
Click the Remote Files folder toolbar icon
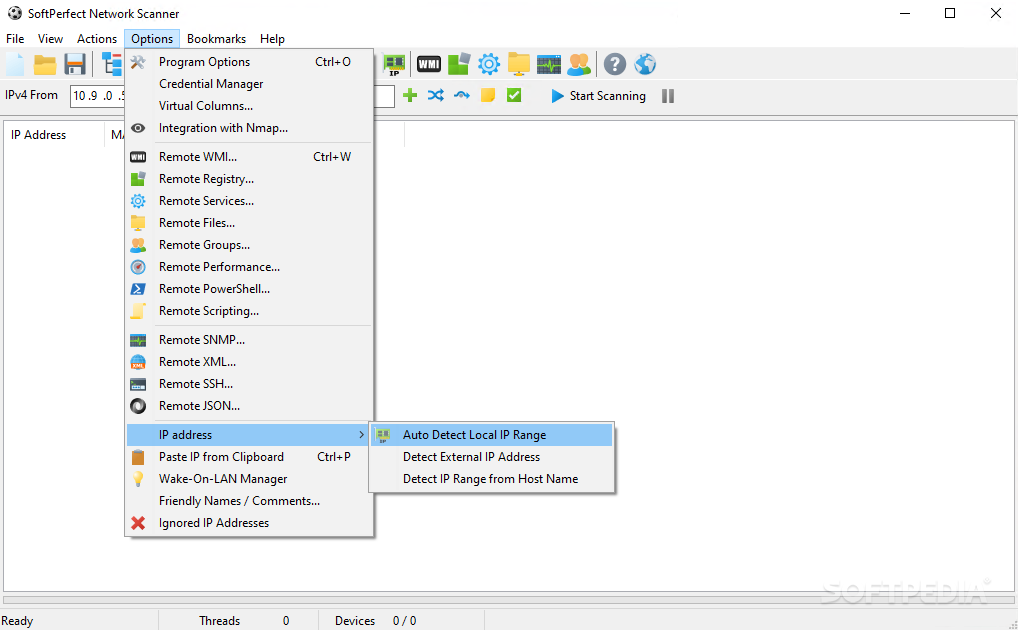point(519,64)
